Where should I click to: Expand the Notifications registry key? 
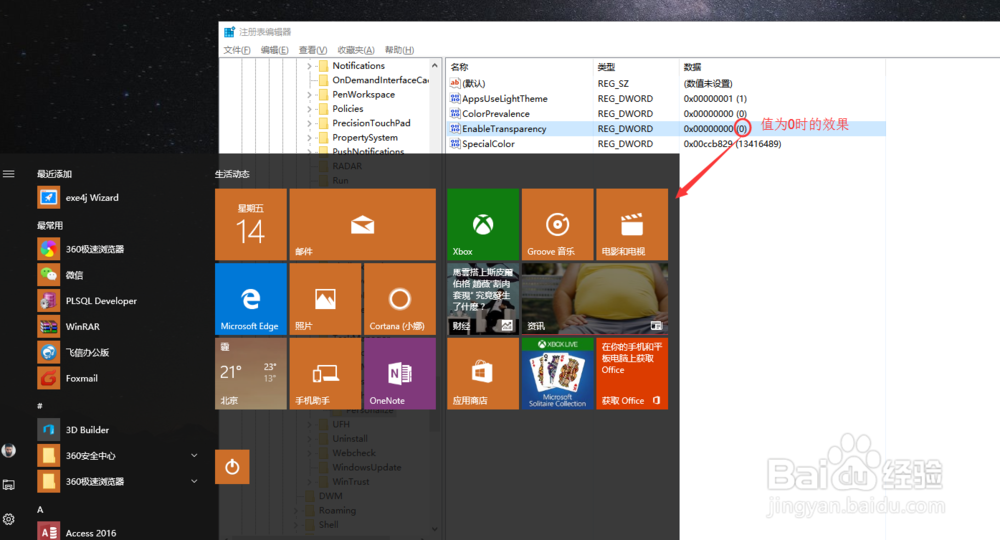(x=309, y=66)
